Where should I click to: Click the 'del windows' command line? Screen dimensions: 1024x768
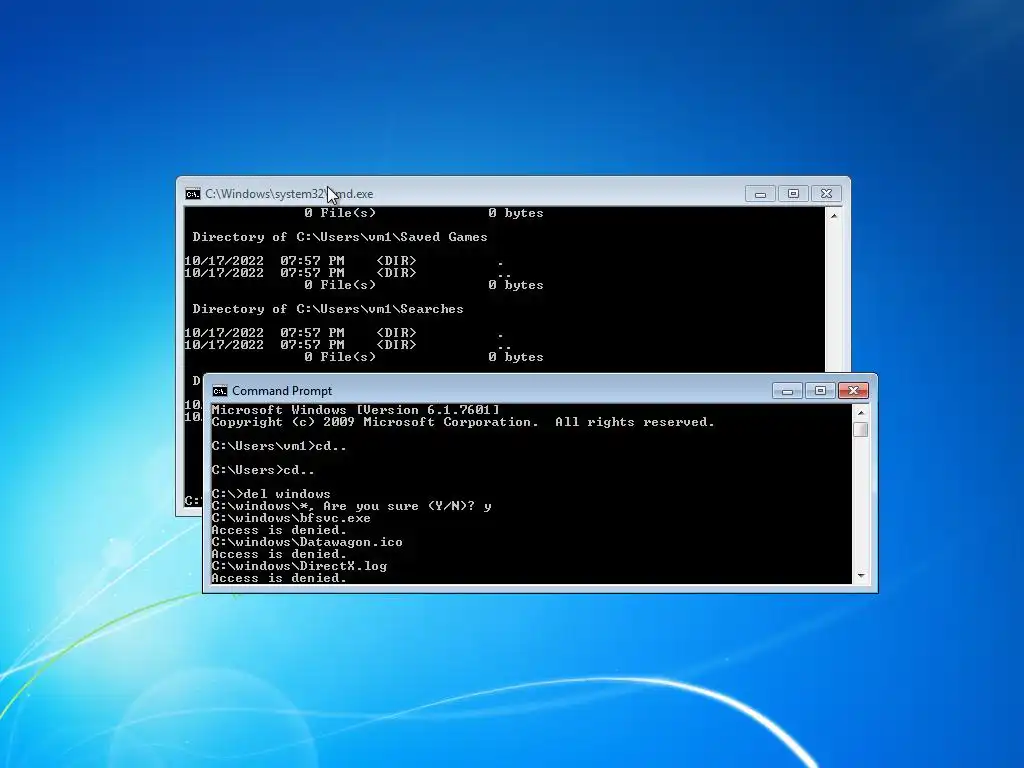tap(271, 494)
